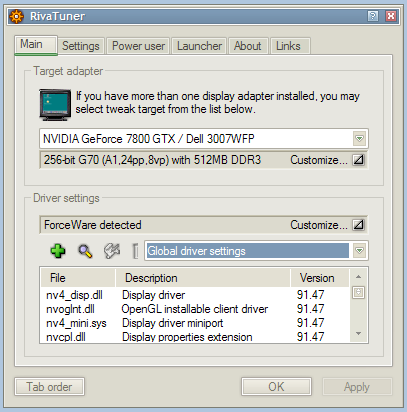Click the driver file list scroll down arrow
This screenshot has height=412, width=407.
pos(359,334)
